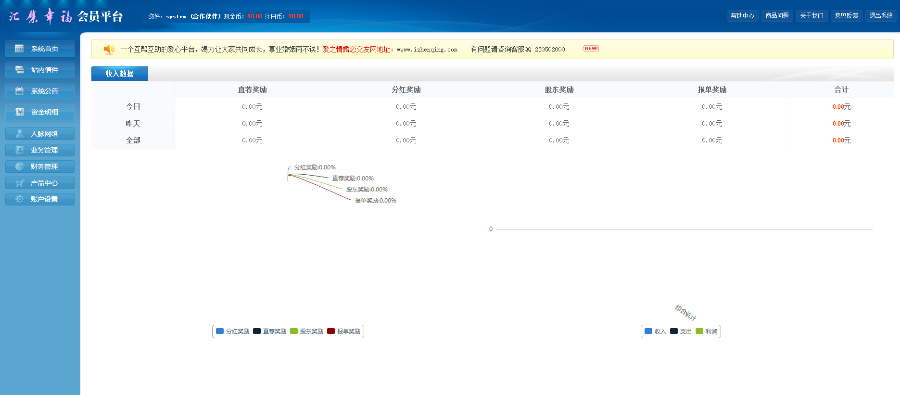The width and height of the screenshot is (900, 395).
Task: Click the 股东奖励 column header
Action: tap(559, 90)
